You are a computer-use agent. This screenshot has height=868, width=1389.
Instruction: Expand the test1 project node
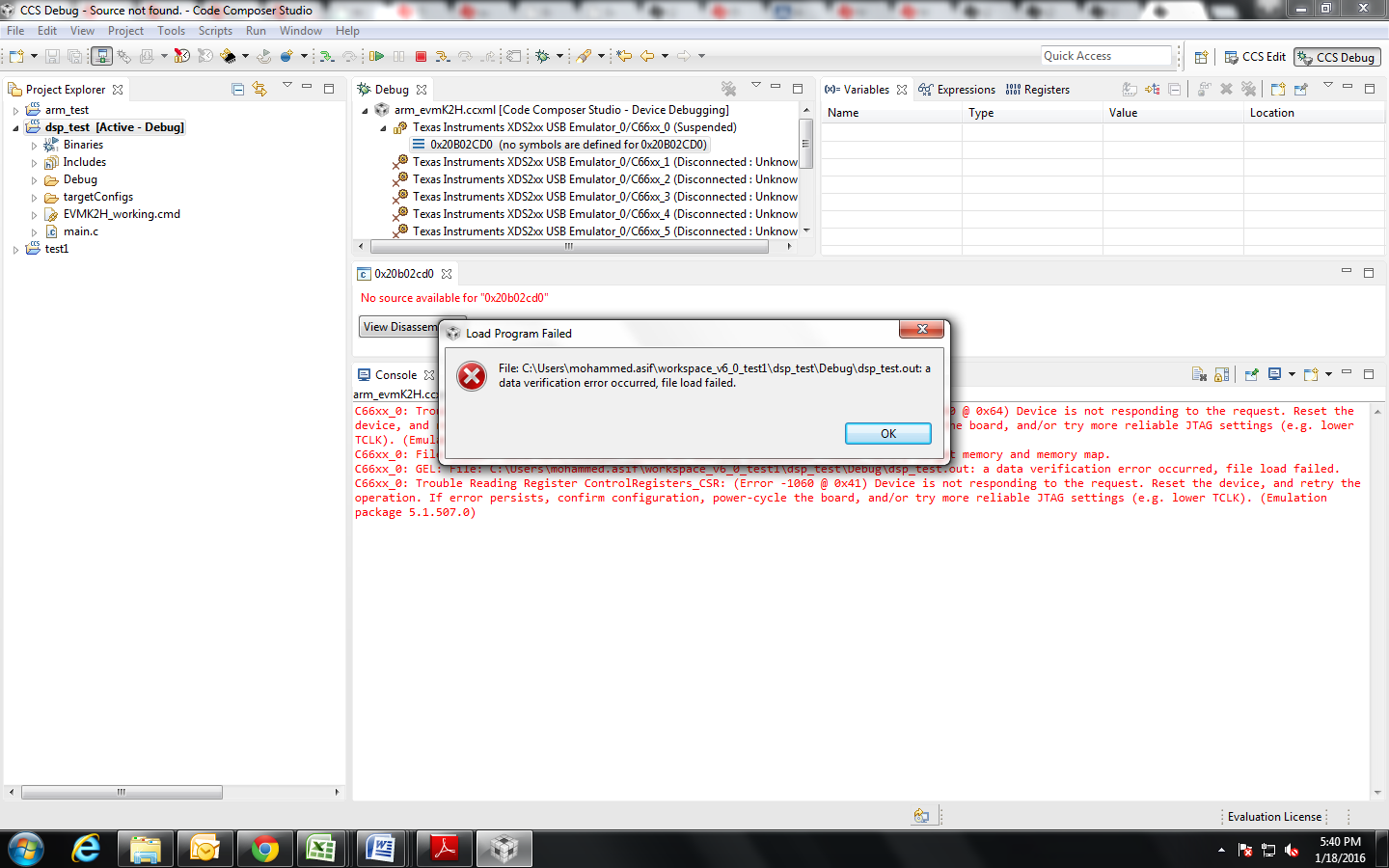click(x=15, y=250)
